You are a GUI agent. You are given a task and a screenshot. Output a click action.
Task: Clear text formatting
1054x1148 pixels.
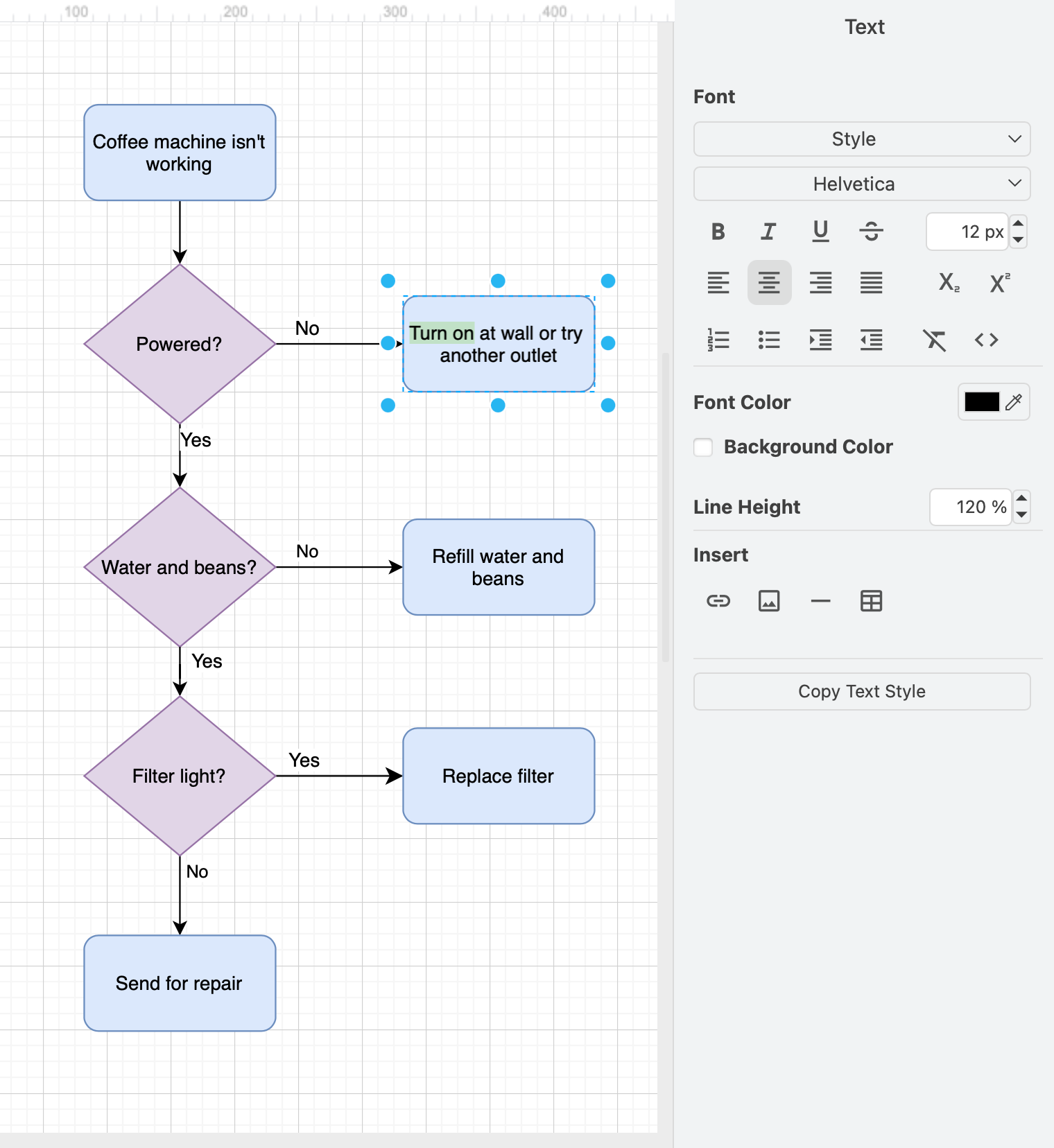click(x=935, y=340)
